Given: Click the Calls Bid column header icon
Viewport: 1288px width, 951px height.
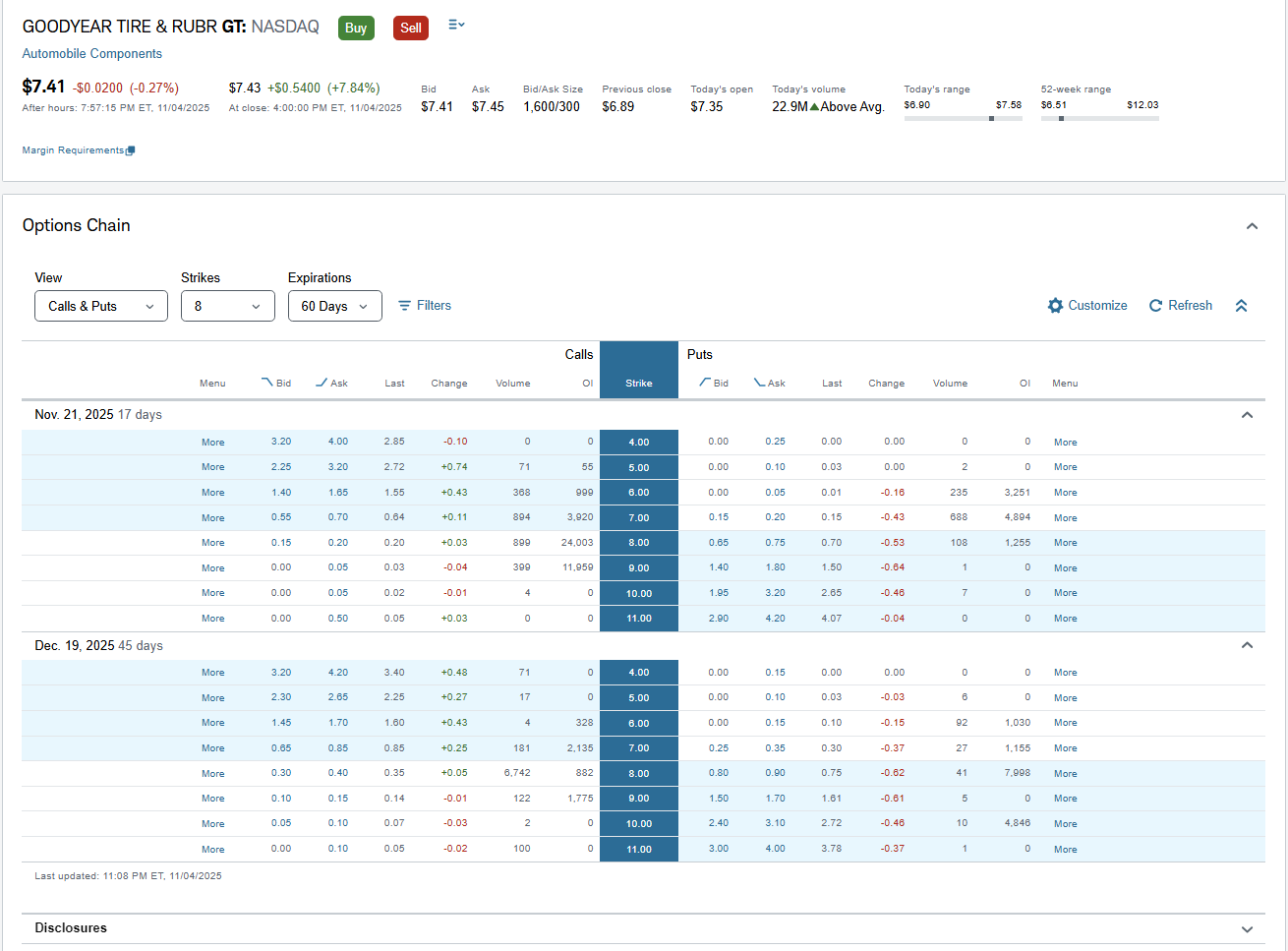Looking at the screenshot, I should (x=266, y=383).
